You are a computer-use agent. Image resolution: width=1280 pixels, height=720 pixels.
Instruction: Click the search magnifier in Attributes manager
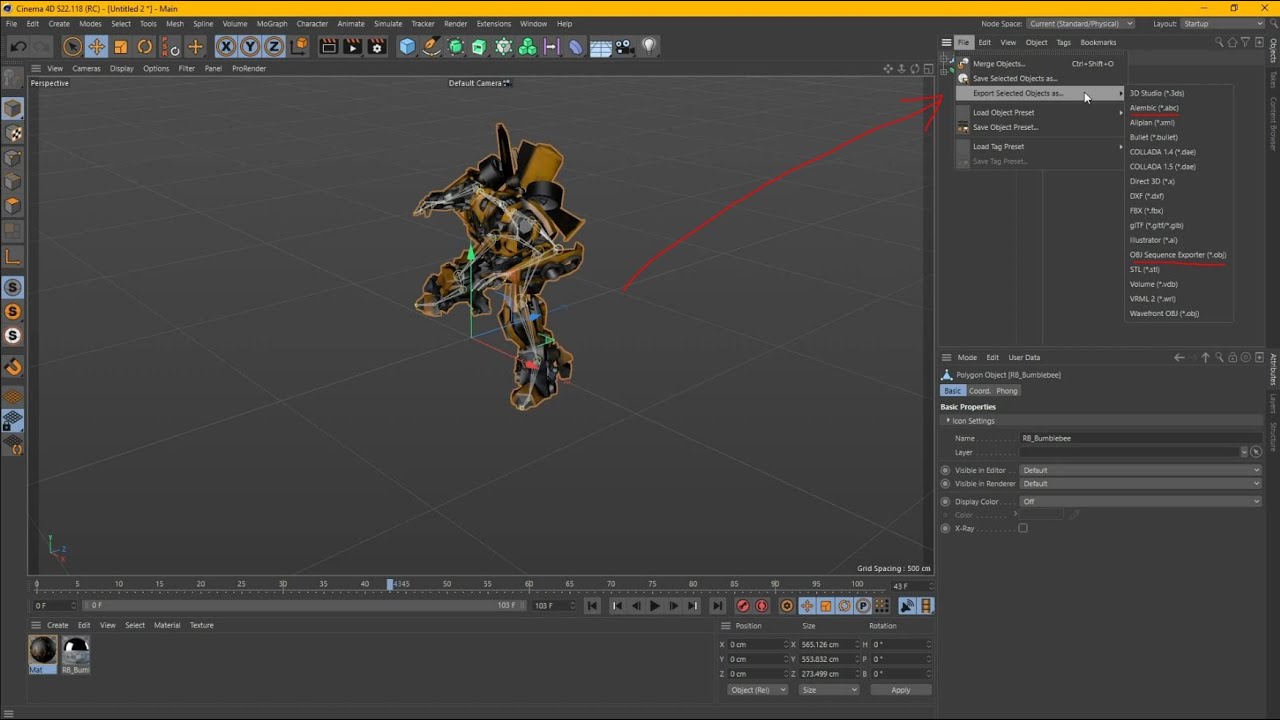coord(1219,357)
